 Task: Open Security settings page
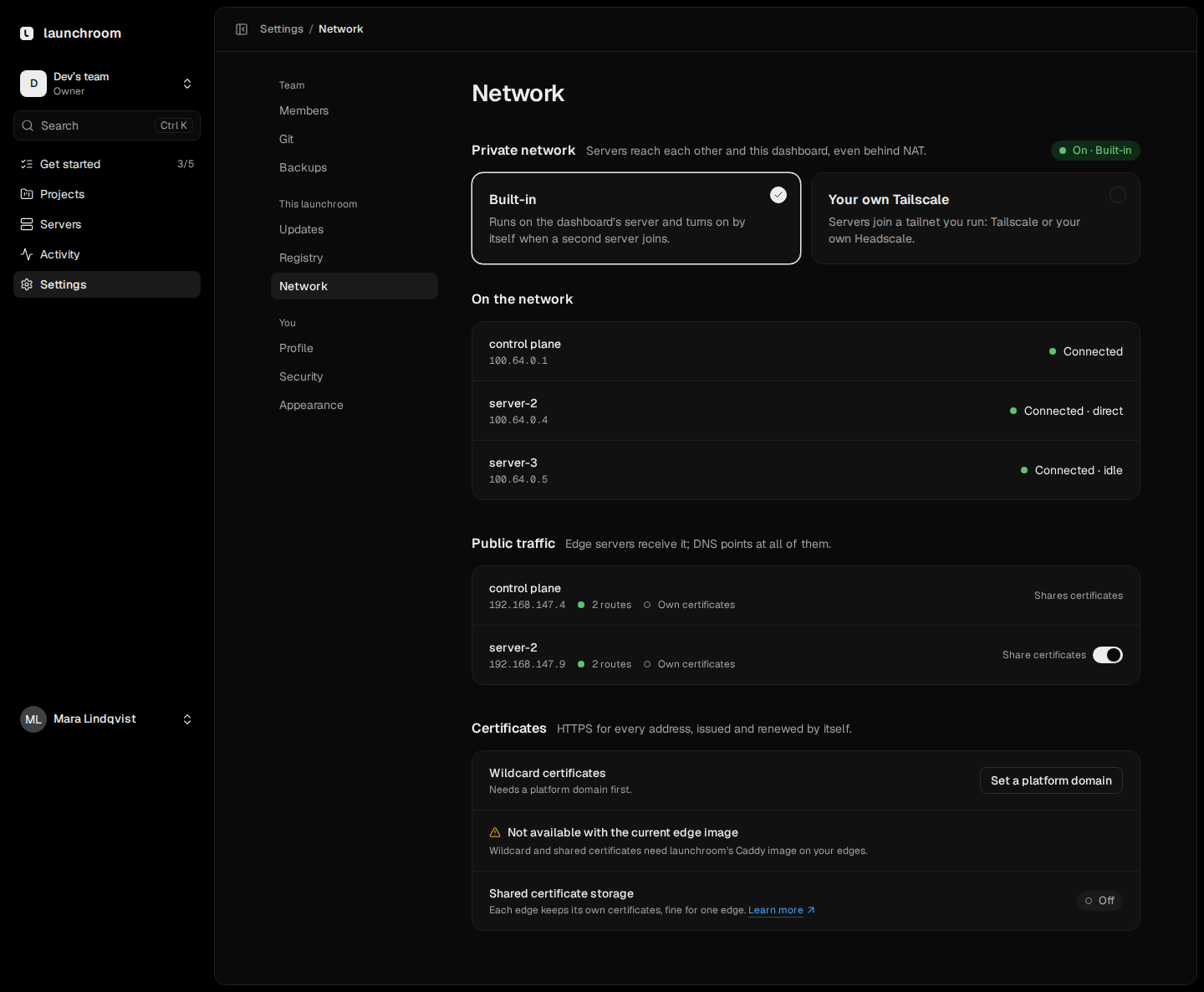pyautogui.click(x=355, y=376)
